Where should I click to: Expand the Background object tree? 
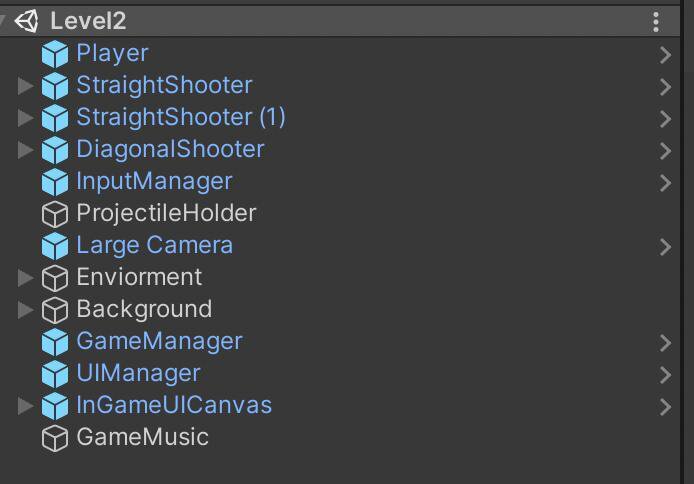pos(25,310)
